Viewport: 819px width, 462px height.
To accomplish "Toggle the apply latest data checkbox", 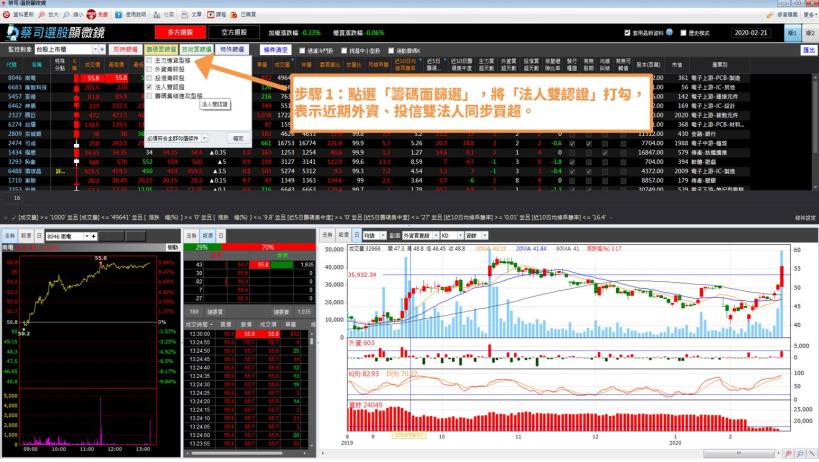I will [627, 33].
